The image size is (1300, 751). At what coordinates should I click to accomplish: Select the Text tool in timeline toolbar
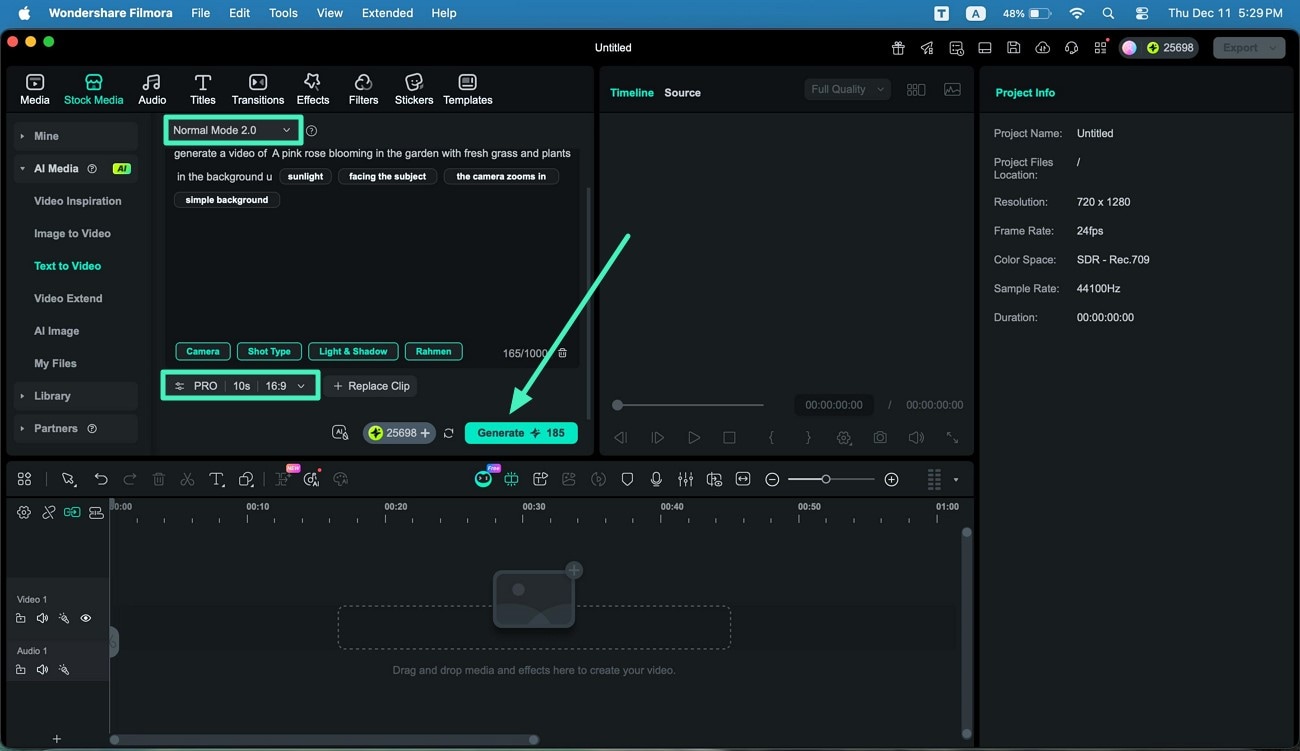coord(216,480)
